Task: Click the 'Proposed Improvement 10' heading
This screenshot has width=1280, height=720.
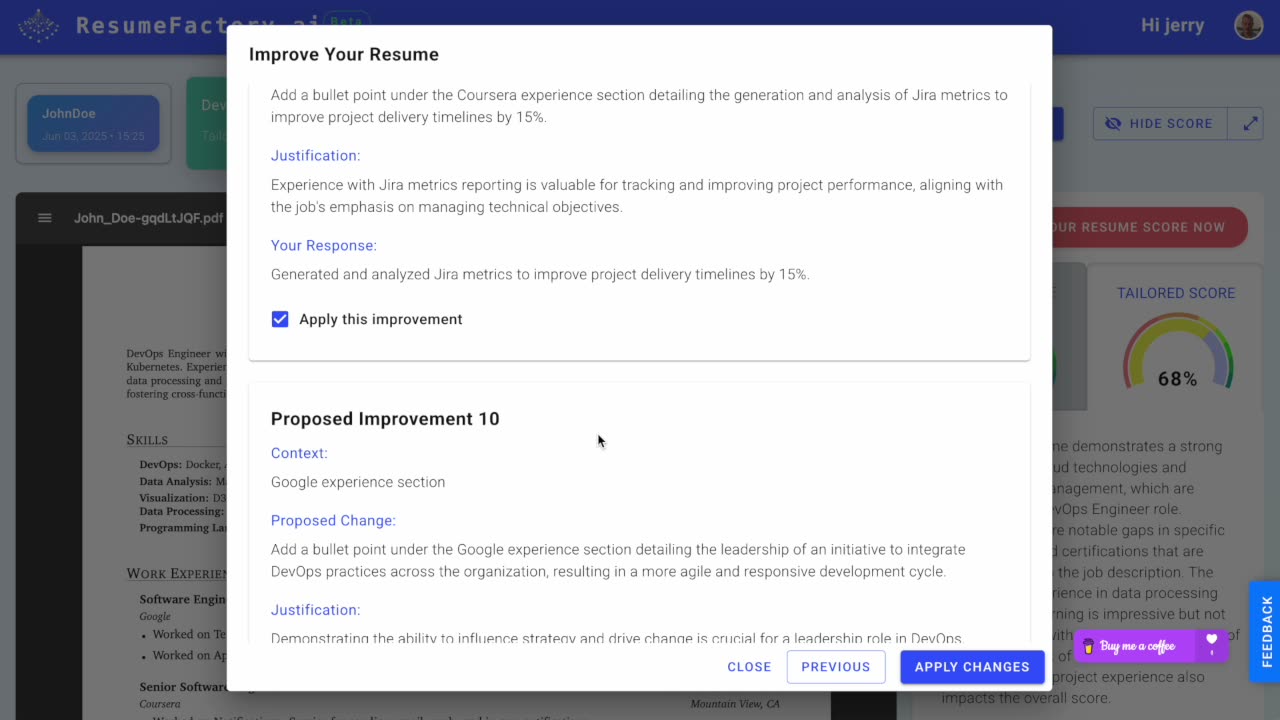Action: click(385, 419)
